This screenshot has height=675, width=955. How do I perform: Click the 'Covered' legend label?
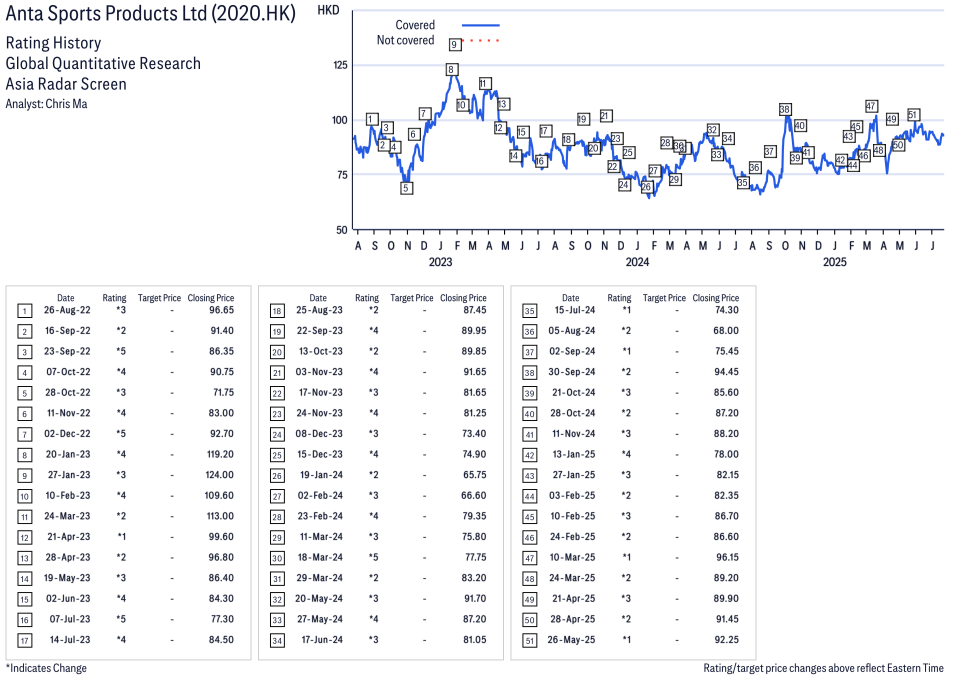click(x=415, y=25)
